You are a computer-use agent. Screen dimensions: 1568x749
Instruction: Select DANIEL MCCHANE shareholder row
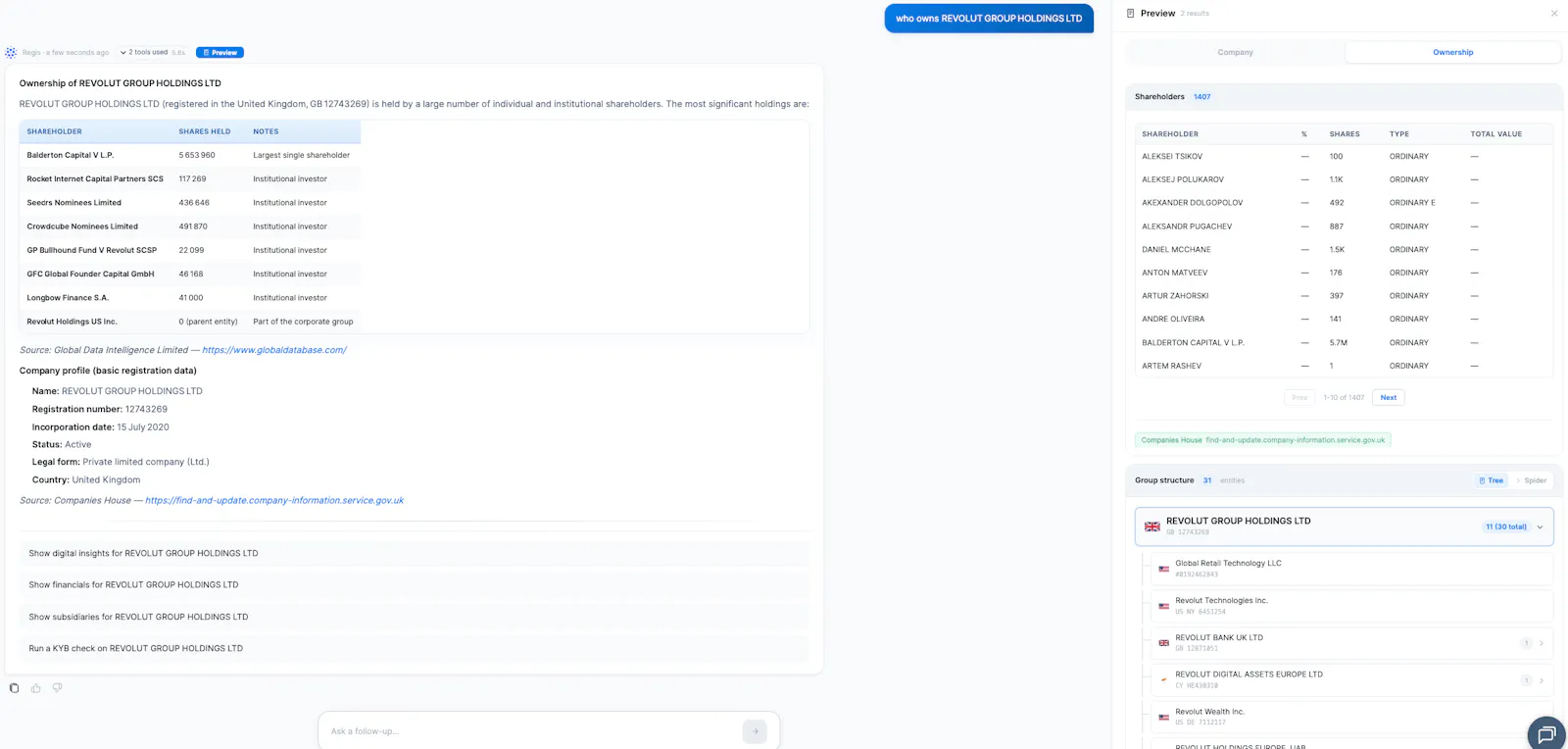(1344, 250)
